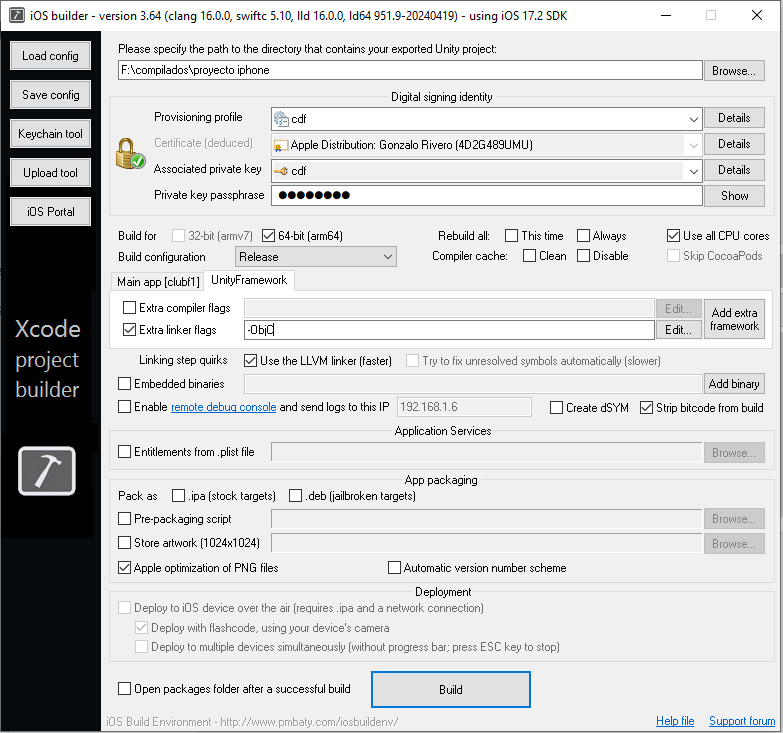This screenshot has width=783, height=733.
Task: Click the hammer build icon in sidebar
Action: (x=47, y=471)
